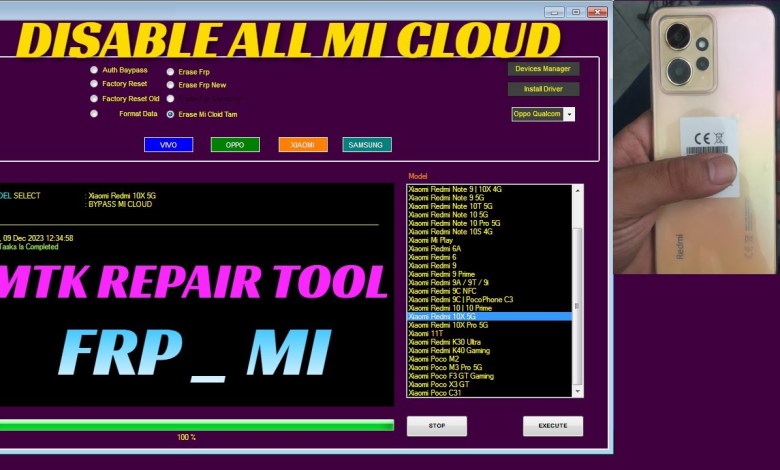Stop the running task with STOP
Screen dimensions: 780x470
click(x=437, y=426)
